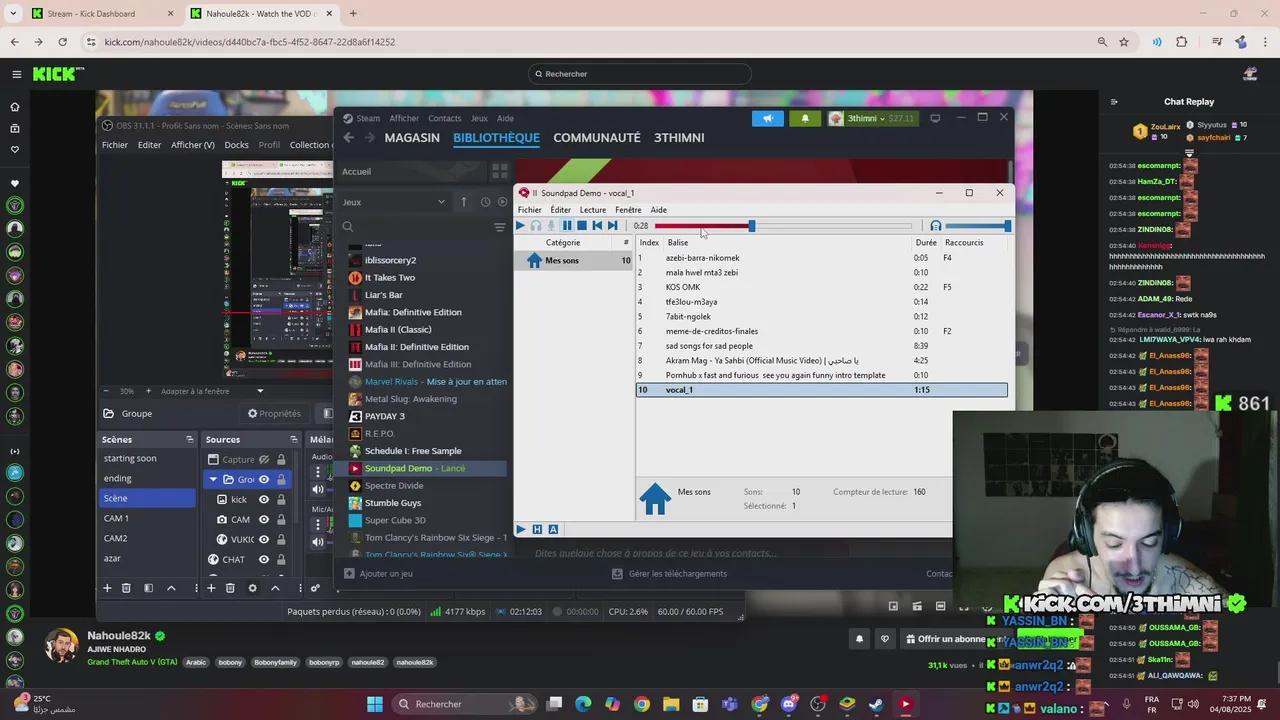
Task: Add a new OBS scene
Action: [107, 588]
